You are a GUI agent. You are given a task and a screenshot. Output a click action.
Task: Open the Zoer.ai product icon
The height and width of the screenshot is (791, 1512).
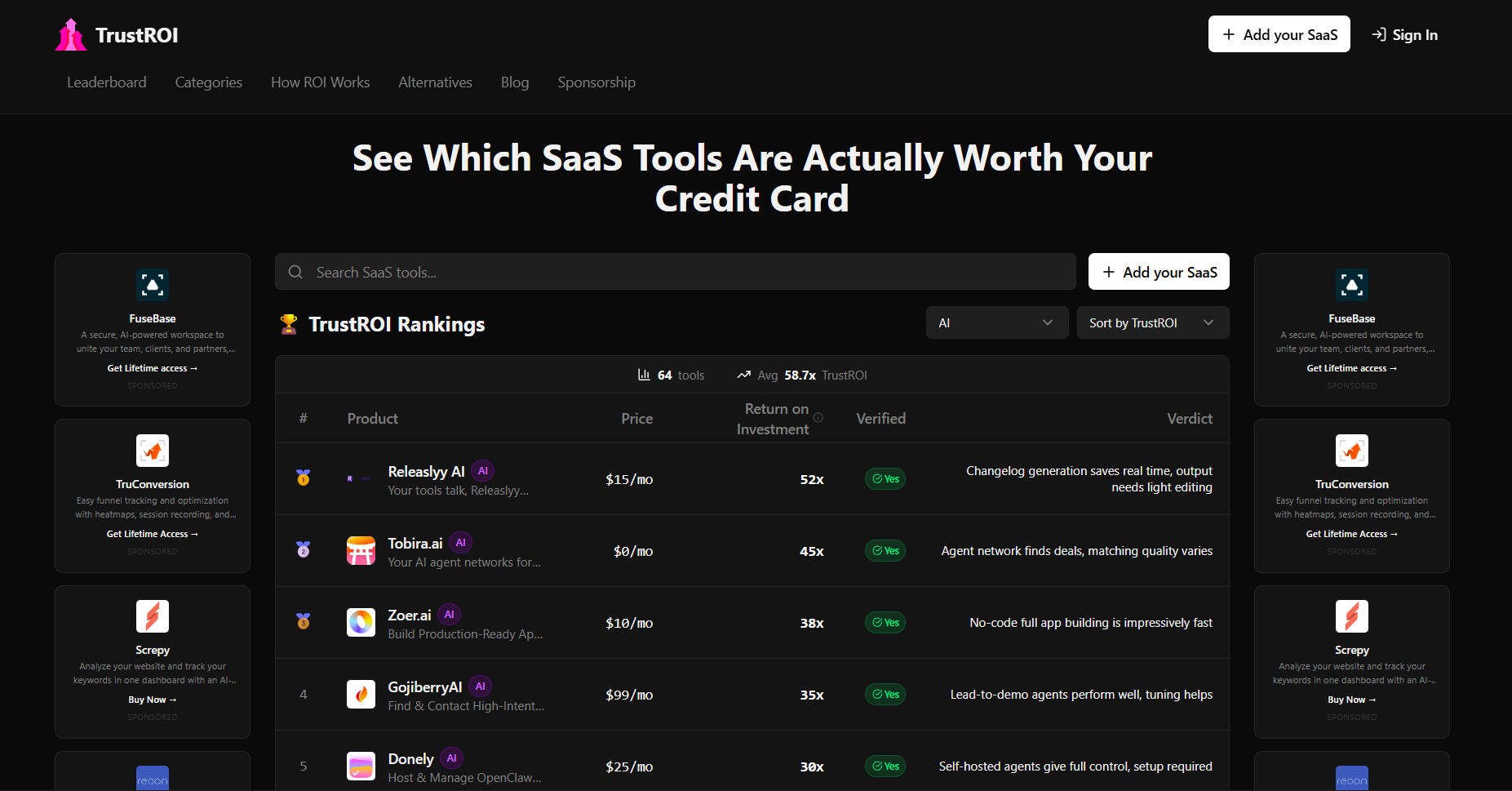361,623
